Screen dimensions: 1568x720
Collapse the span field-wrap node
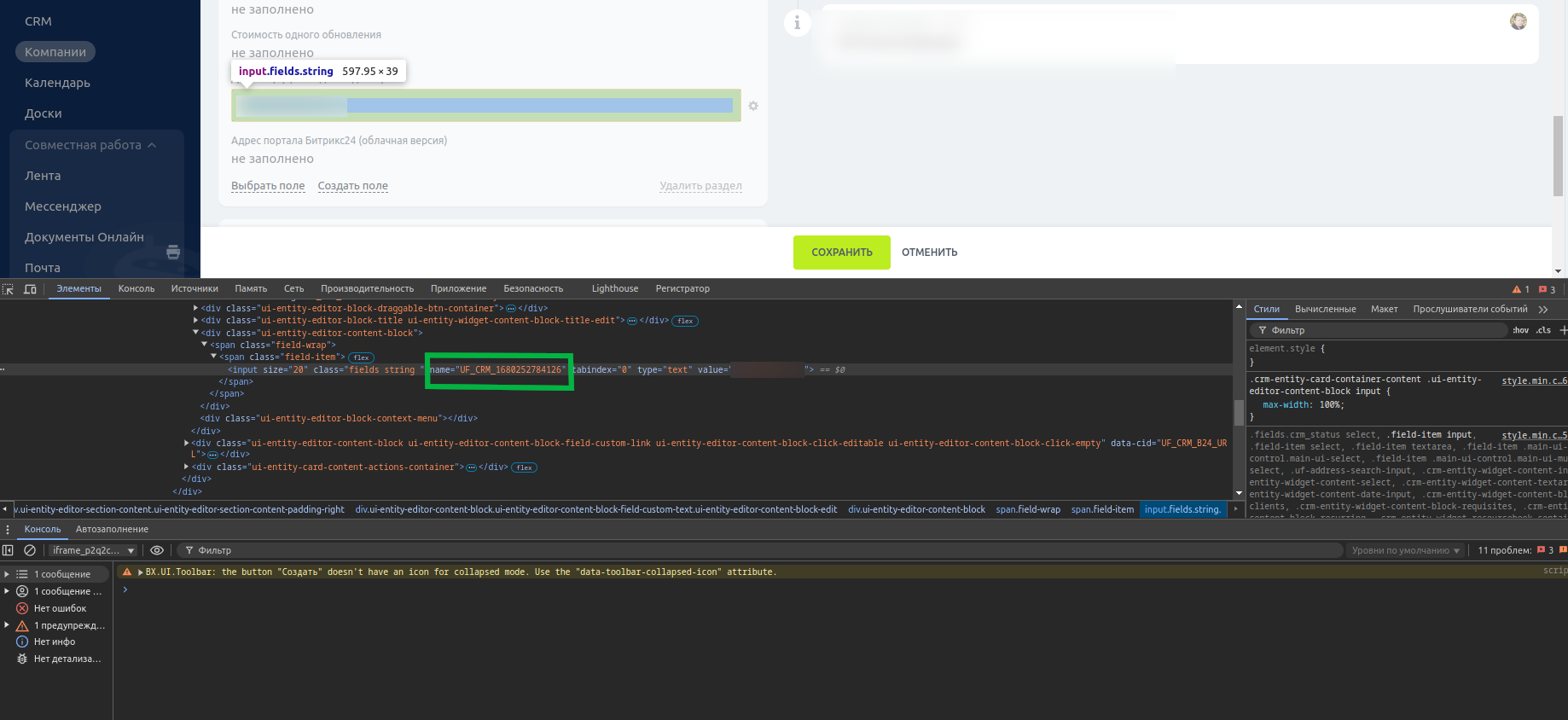(205, 345)
